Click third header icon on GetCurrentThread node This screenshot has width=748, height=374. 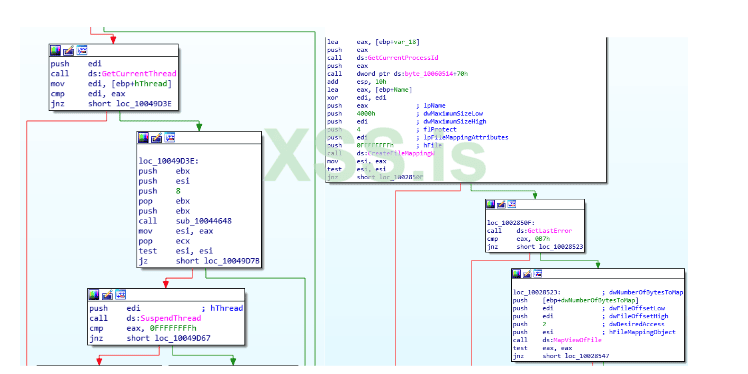coord(82,51)
